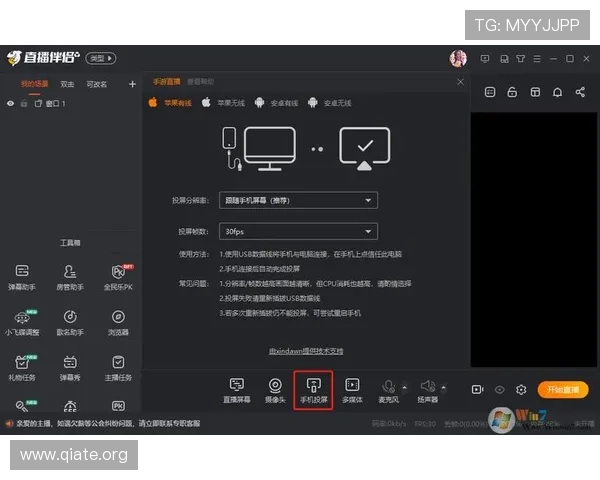Screen dimensions: 600x480
Task: Add a new scene with plus button
Action: point(132,84)
